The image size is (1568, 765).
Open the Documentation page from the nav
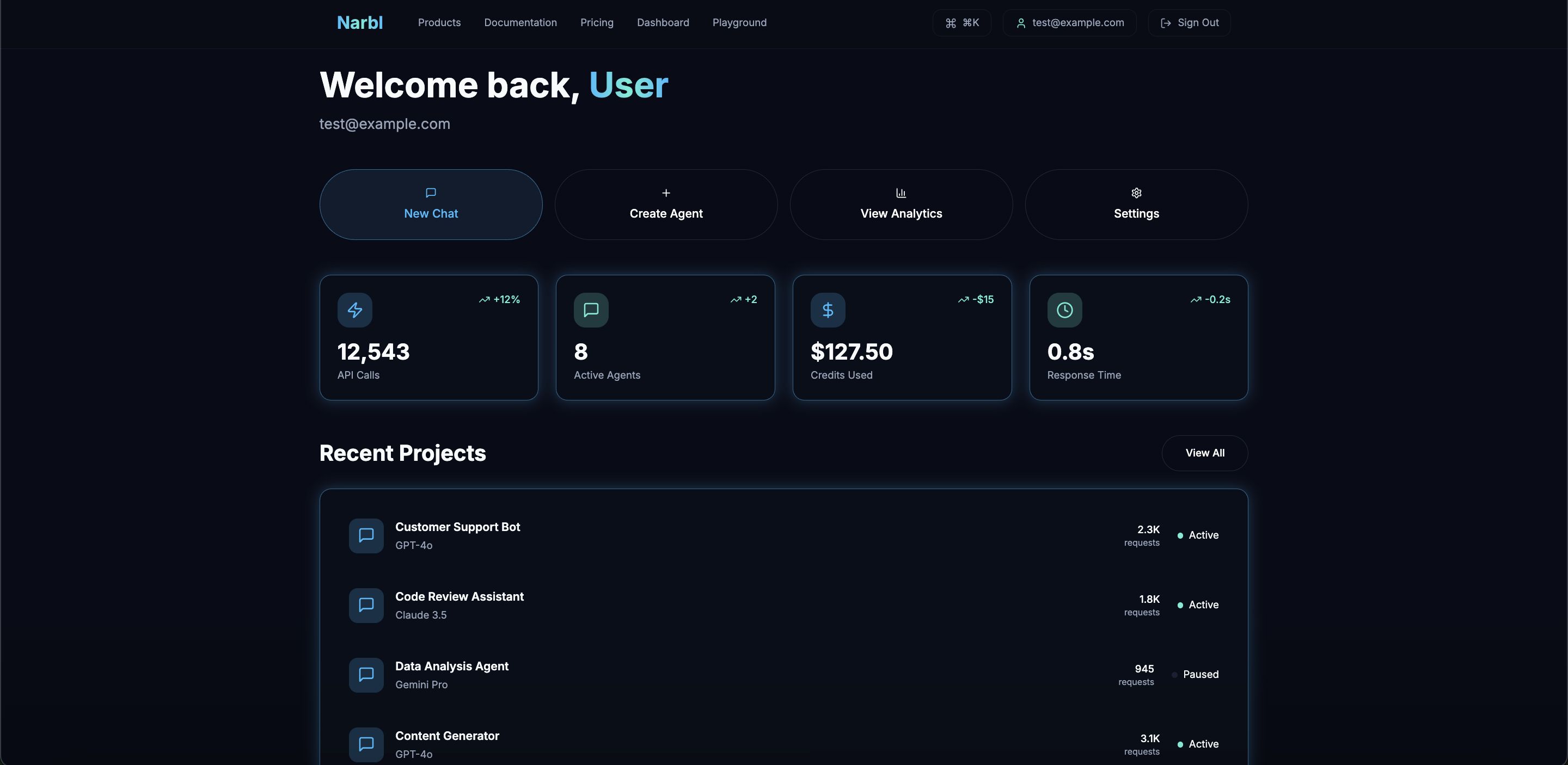[x=520, y=22]
